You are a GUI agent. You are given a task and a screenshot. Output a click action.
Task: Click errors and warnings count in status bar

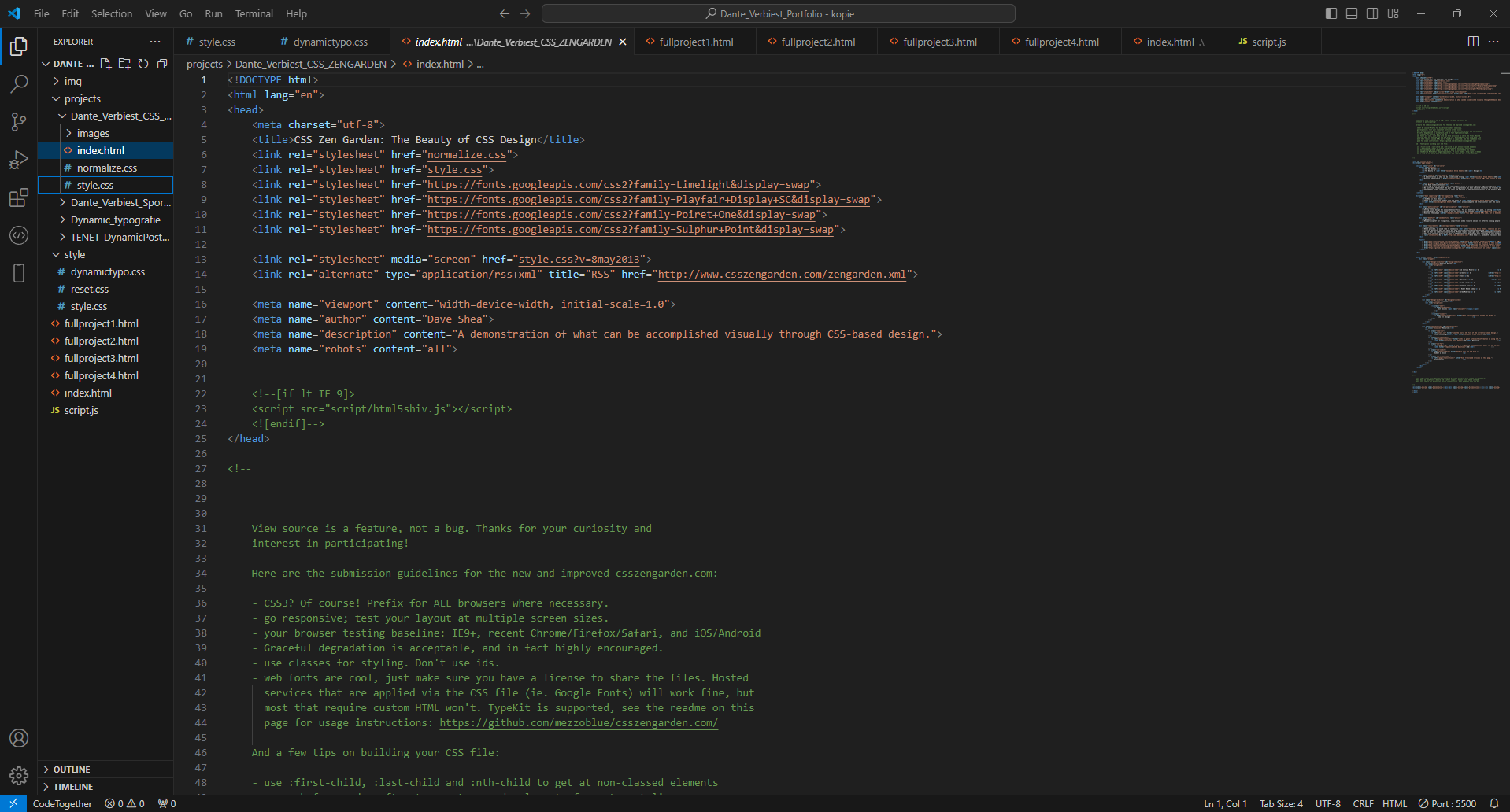click(125, 803)
